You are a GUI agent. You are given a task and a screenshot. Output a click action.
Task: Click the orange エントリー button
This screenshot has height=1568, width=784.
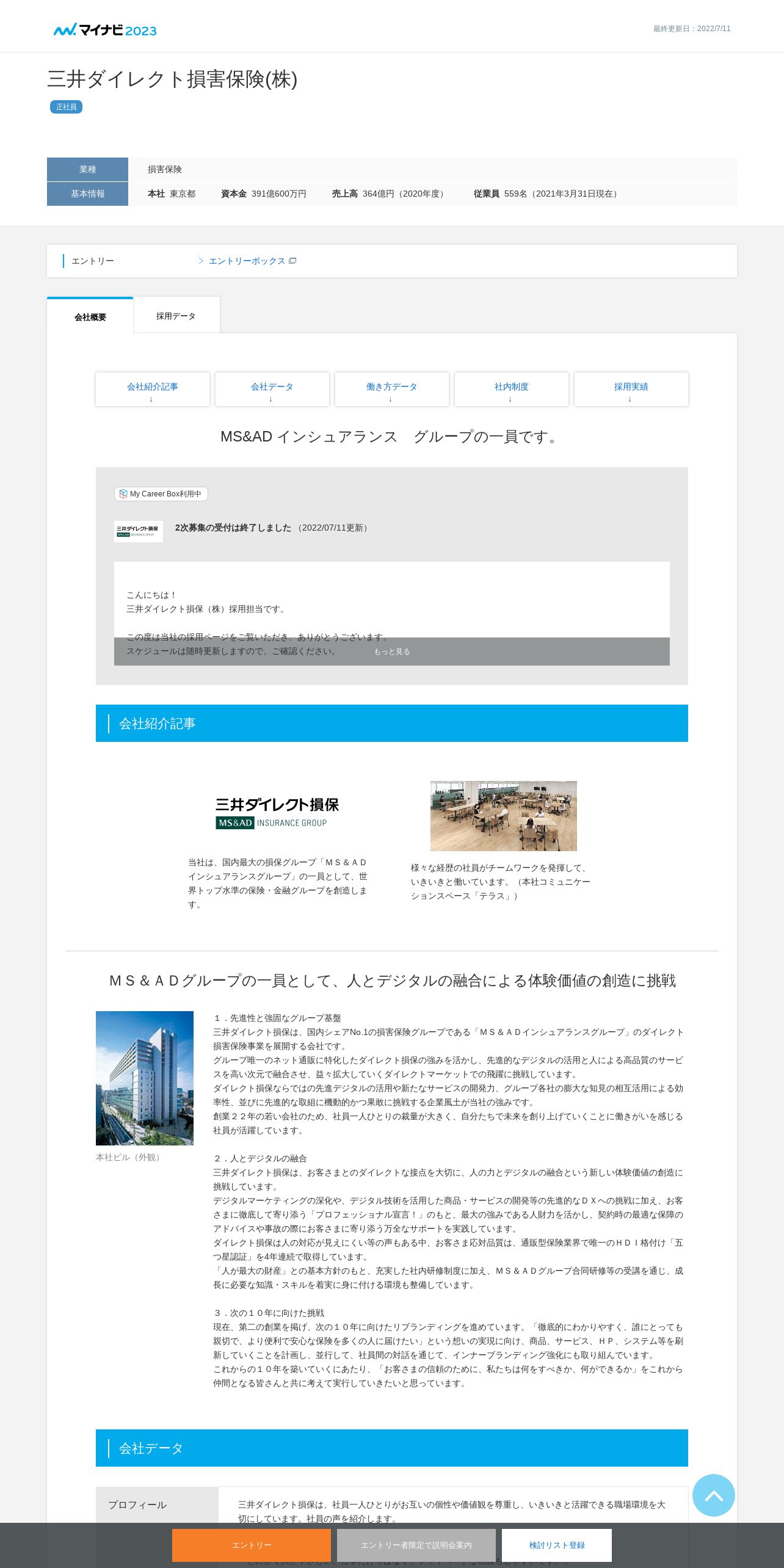tap(252, 1545)
